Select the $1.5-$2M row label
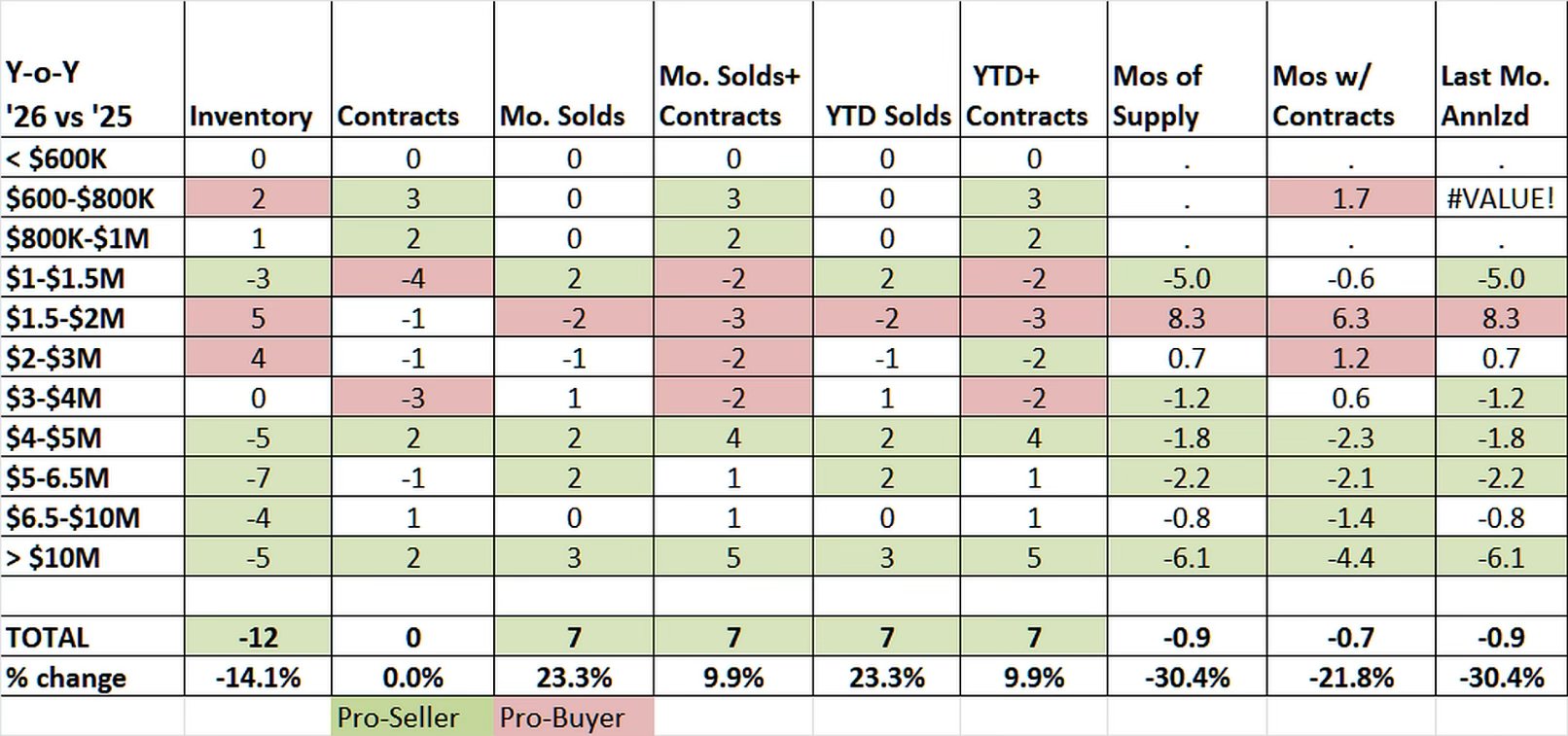The width and height of the screenshot is (1568, 736). (64, 318)
